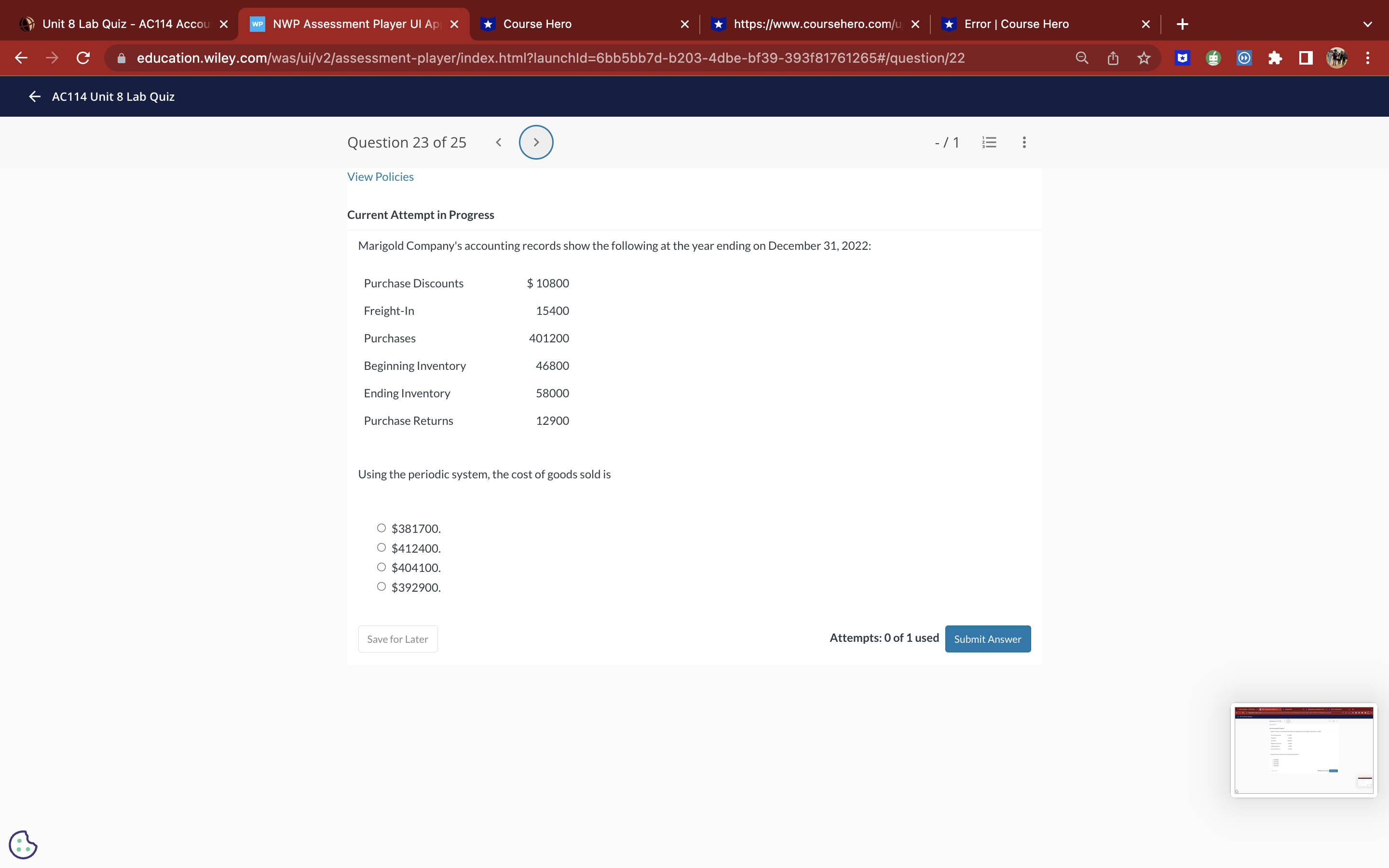Screen dimensions: 1389x868
Task: Open the three-dot question options menu
Action: coord(1024,142)
